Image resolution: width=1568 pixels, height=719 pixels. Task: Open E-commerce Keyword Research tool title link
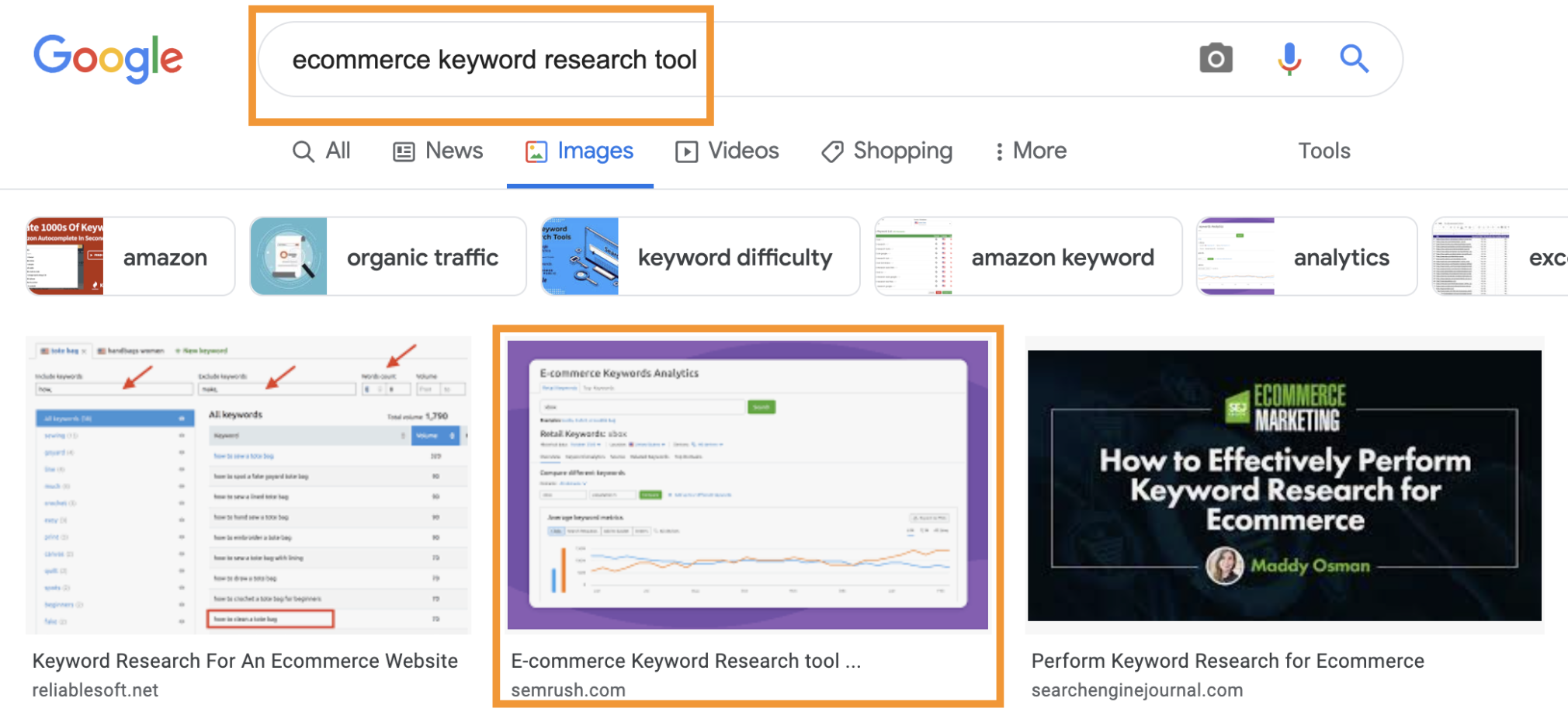(686, 661)
